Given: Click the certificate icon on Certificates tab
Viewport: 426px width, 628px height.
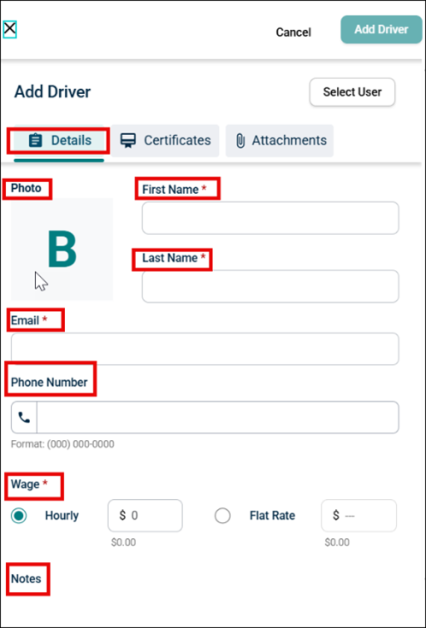Looking at the screenshot, I should click(x=128, y=141).
